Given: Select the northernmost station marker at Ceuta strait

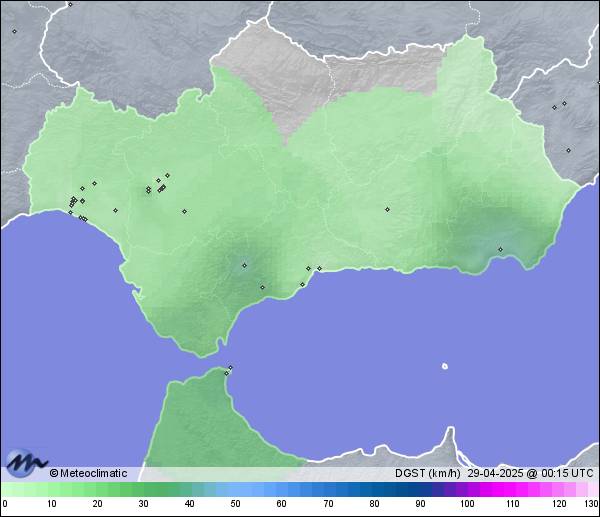Looking at the screenshot, I should coord(230,367).
